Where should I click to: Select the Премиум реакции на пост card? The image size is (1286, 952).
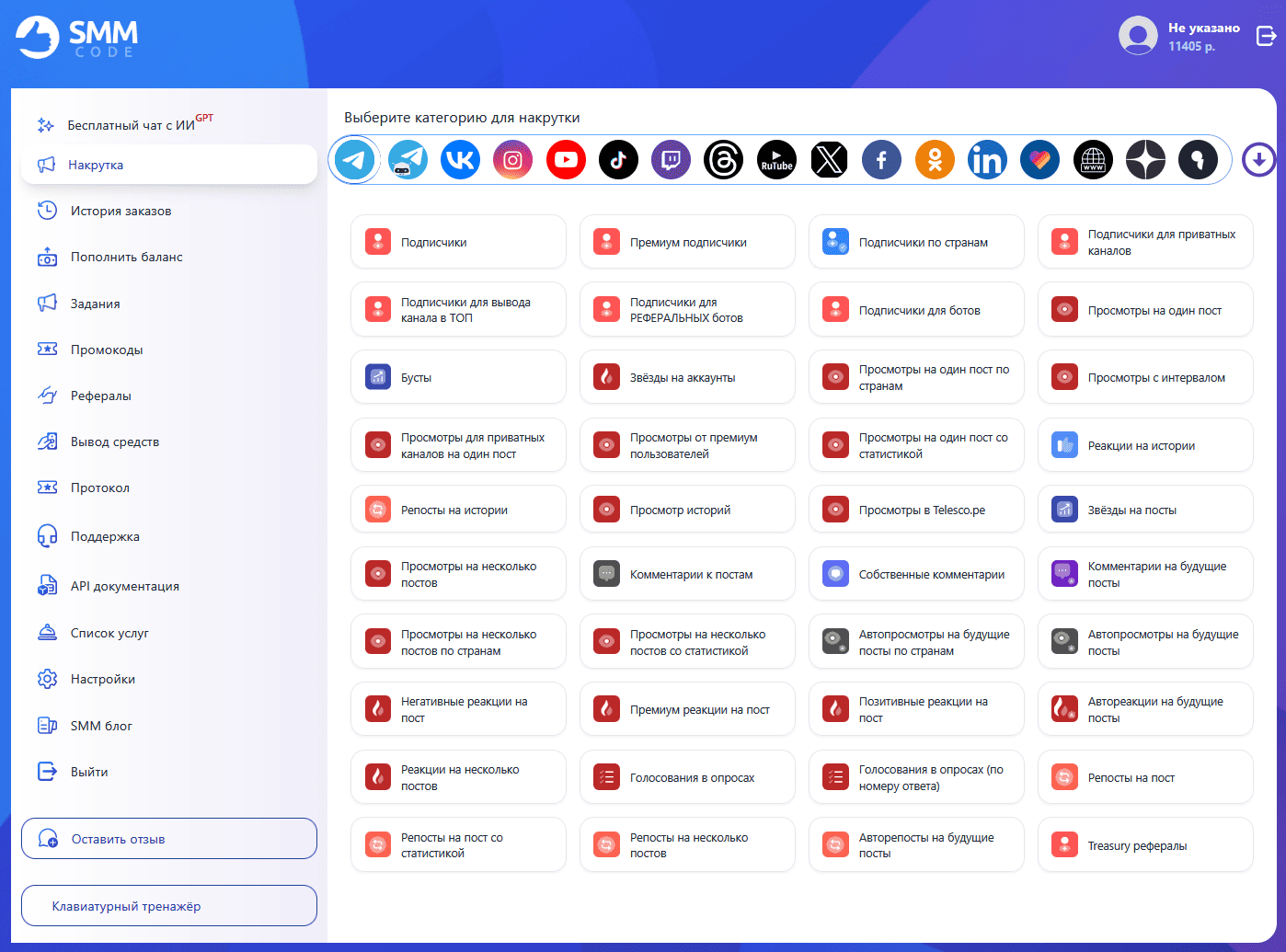[x=687, y=709]
